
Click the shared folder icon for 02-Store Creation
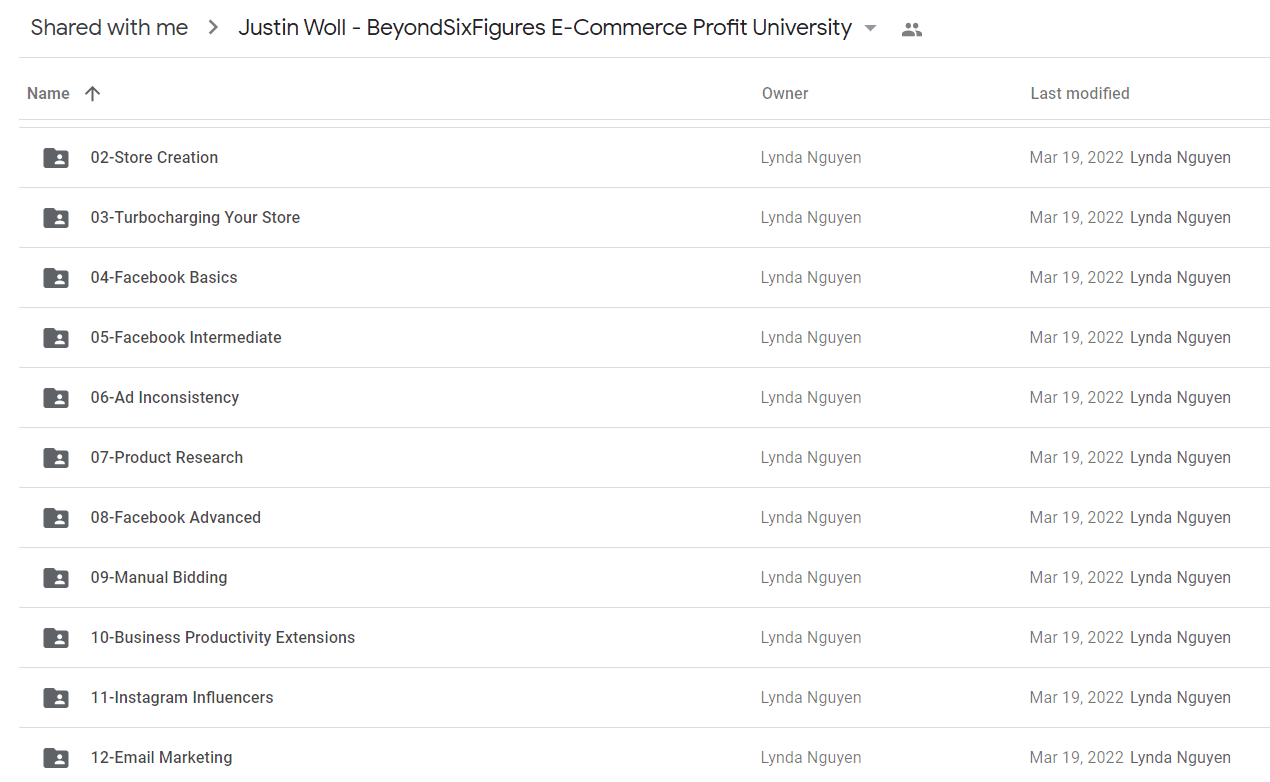[56, 158]
